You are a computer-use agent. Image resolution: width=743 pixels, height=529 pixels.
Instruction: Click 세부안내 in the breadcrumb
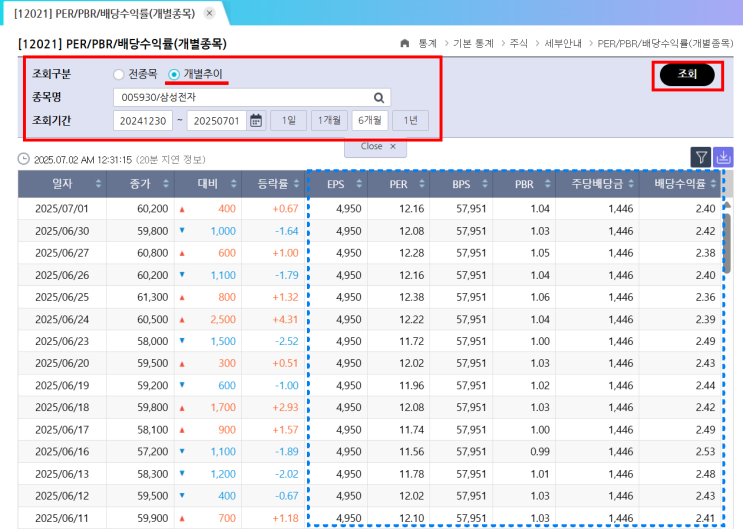coord(563,44)
